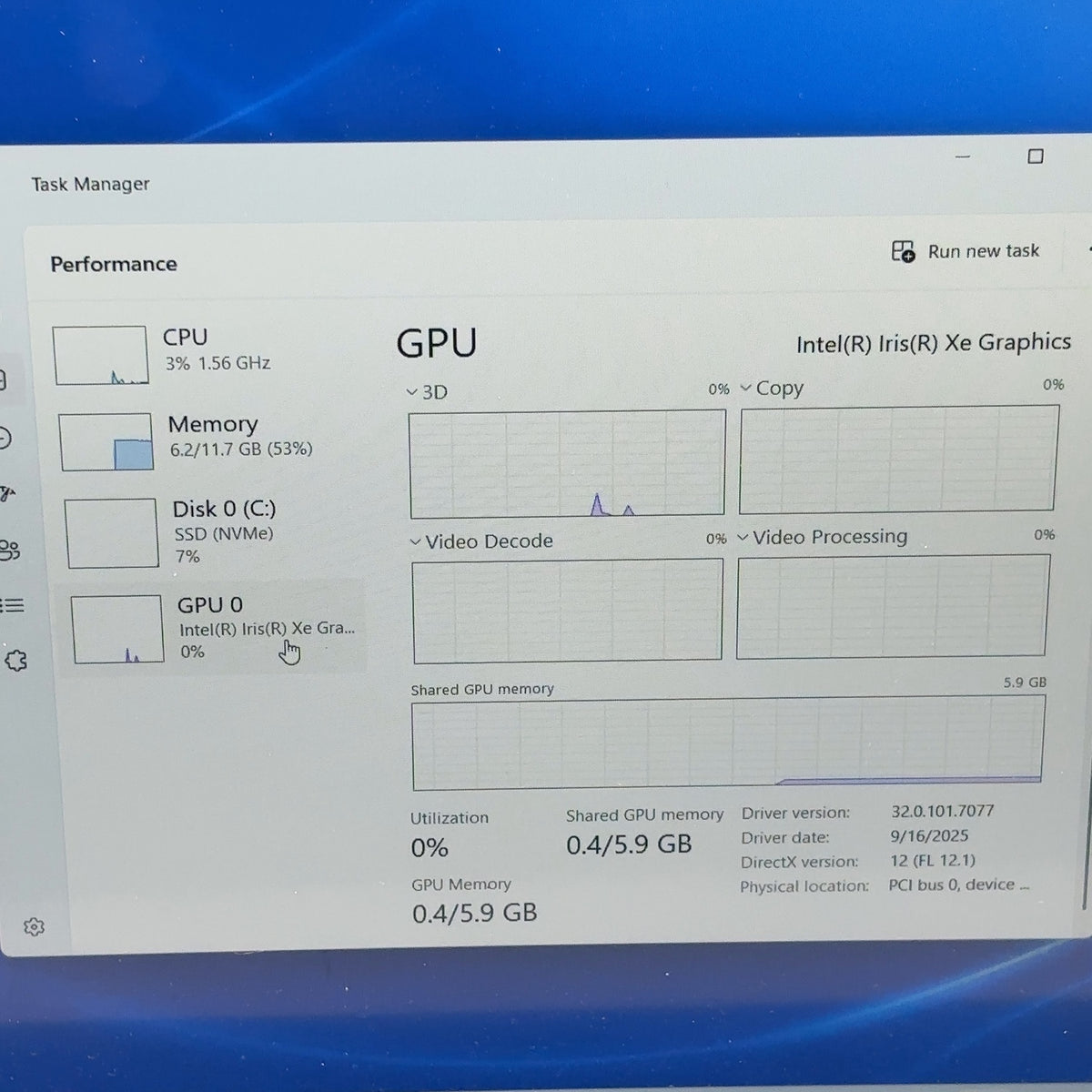1092x1092 pixels.
Task: Click the 5.9 GB graph maximum label
Action: pyautogui.click(x=1026, y=682)
